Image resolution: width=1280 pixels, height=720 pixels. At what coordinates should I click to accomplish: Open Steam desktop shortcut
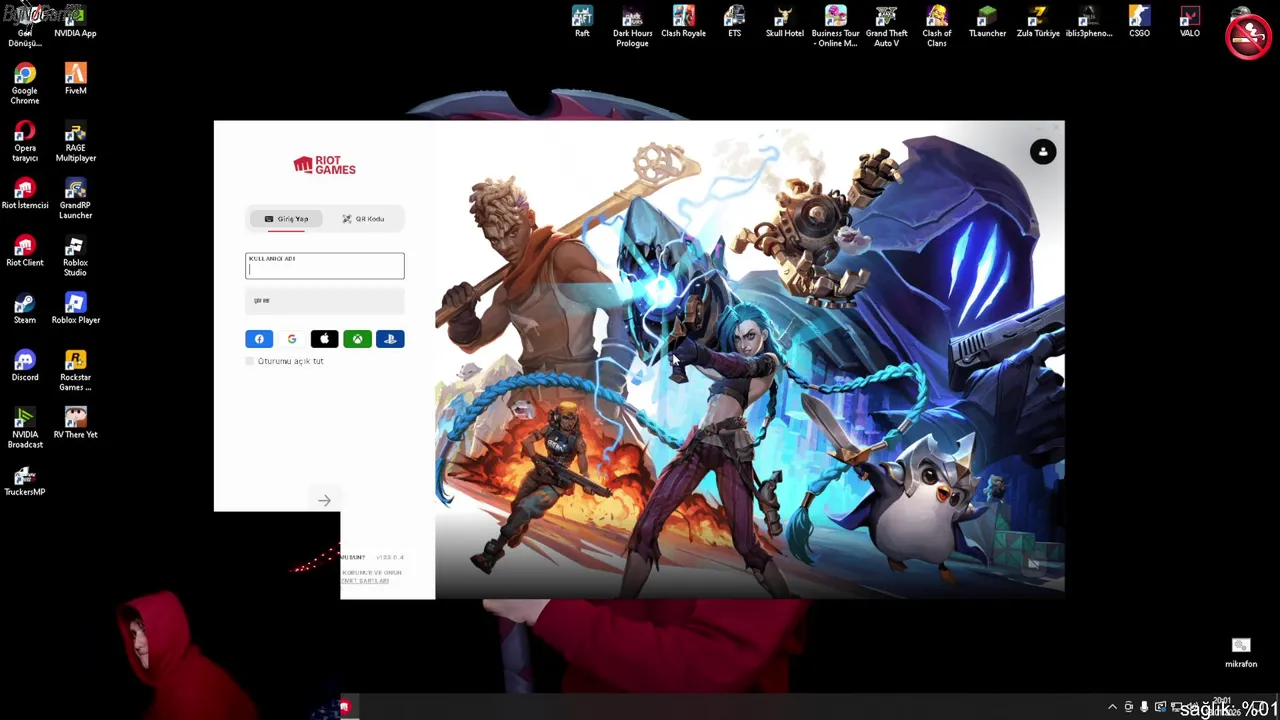click(25, 308)
